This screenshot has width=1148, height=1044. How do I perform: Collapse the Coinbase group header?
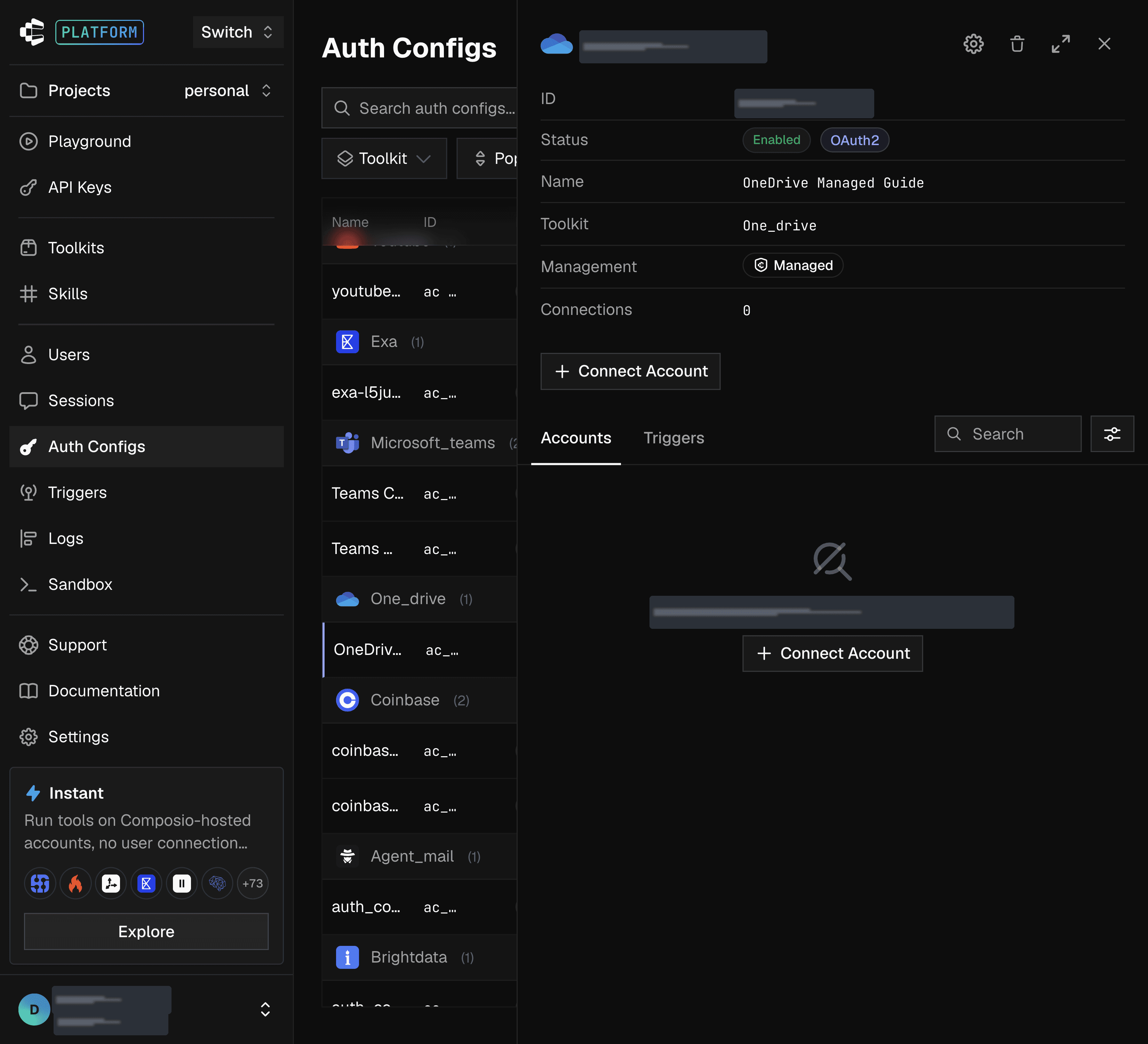tap(420, 700)
